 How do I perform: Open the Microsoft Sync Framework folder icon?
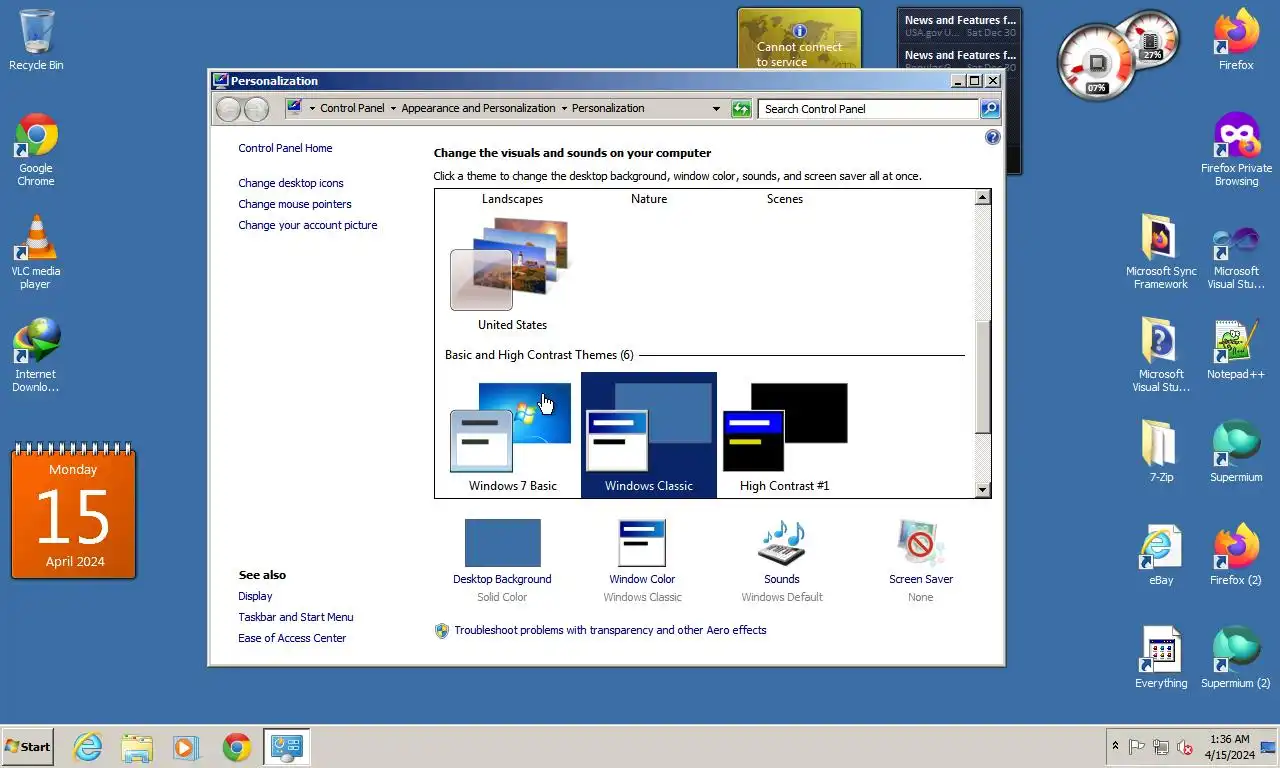pos(1160,252)
